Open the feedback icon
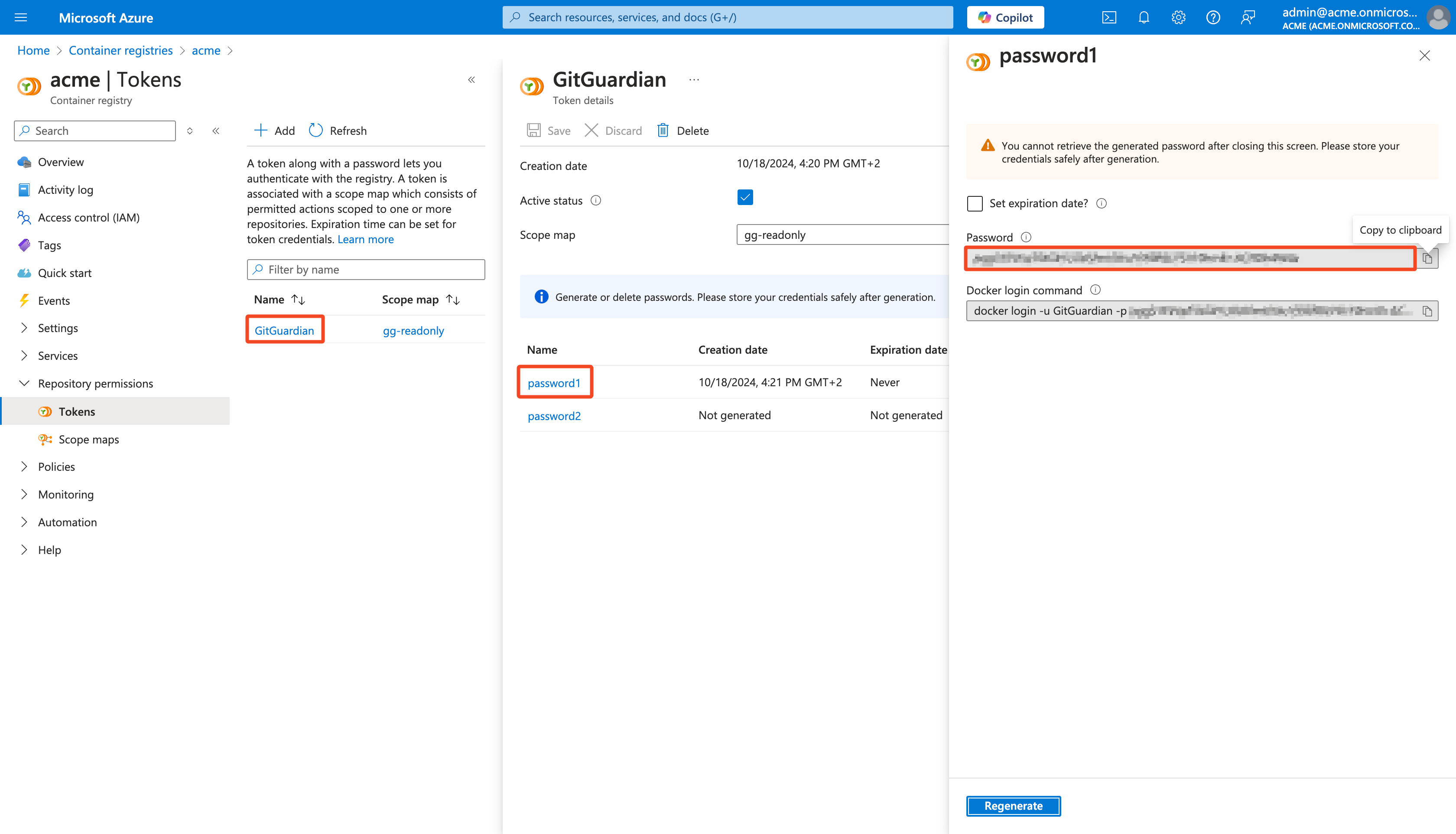1456x834 pixels. click(1248, 17)
